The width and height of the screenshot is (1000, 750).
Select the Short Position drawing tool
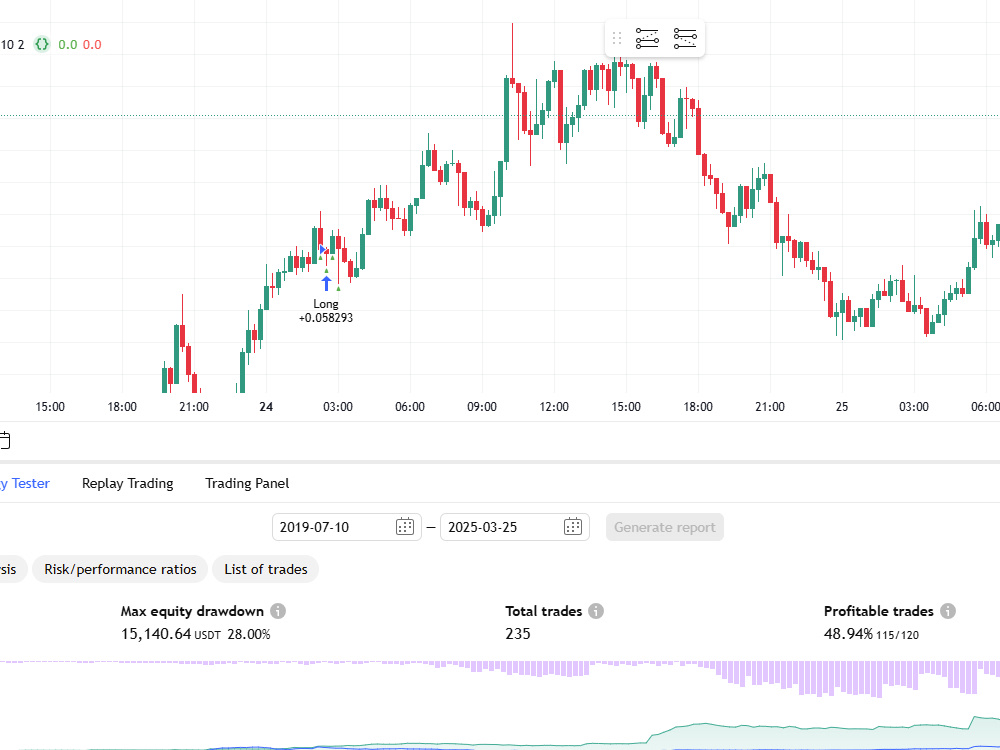point(685,38)
